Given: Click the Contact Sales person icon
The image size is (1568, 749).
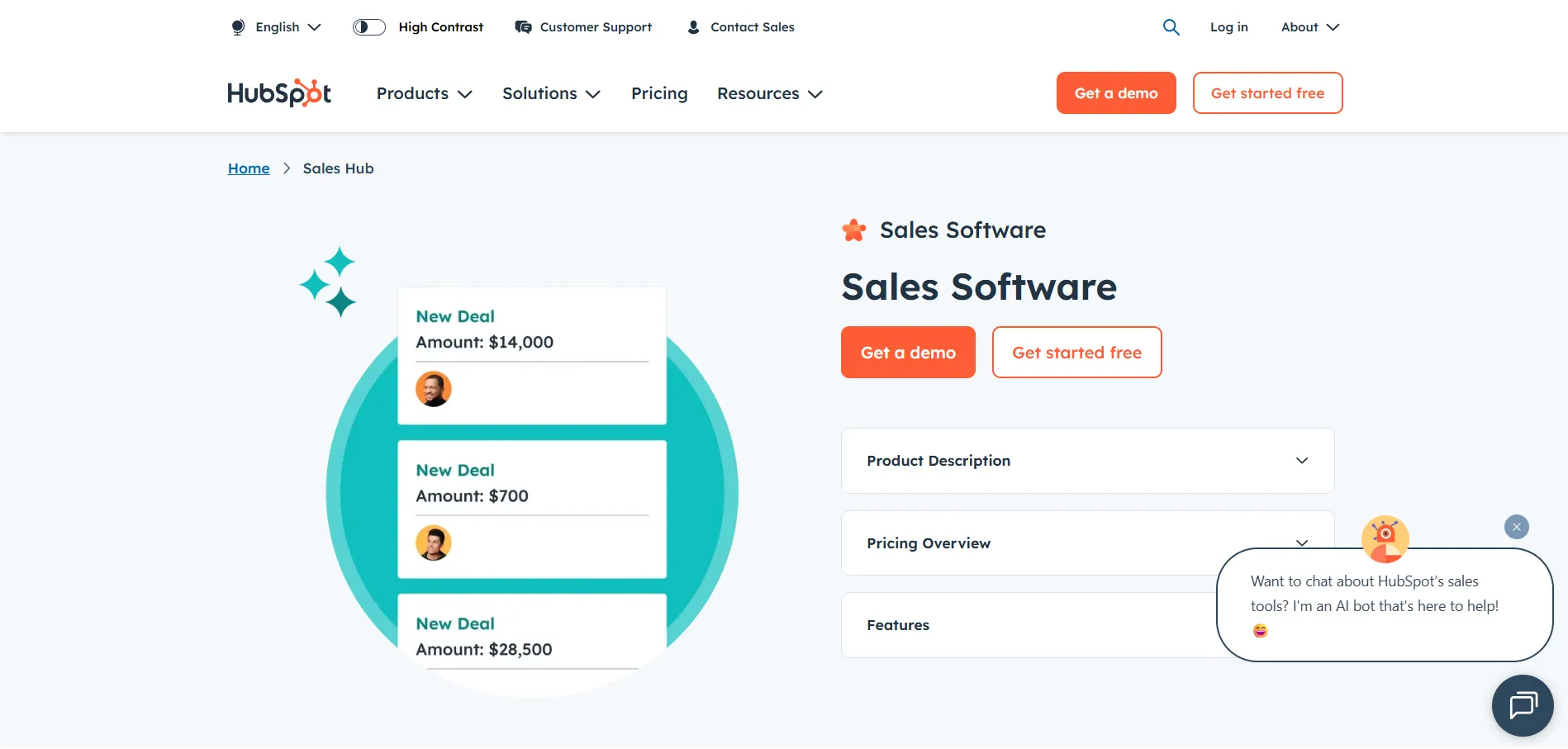Looking at the screenshot, I should click(x=694, y=27).
